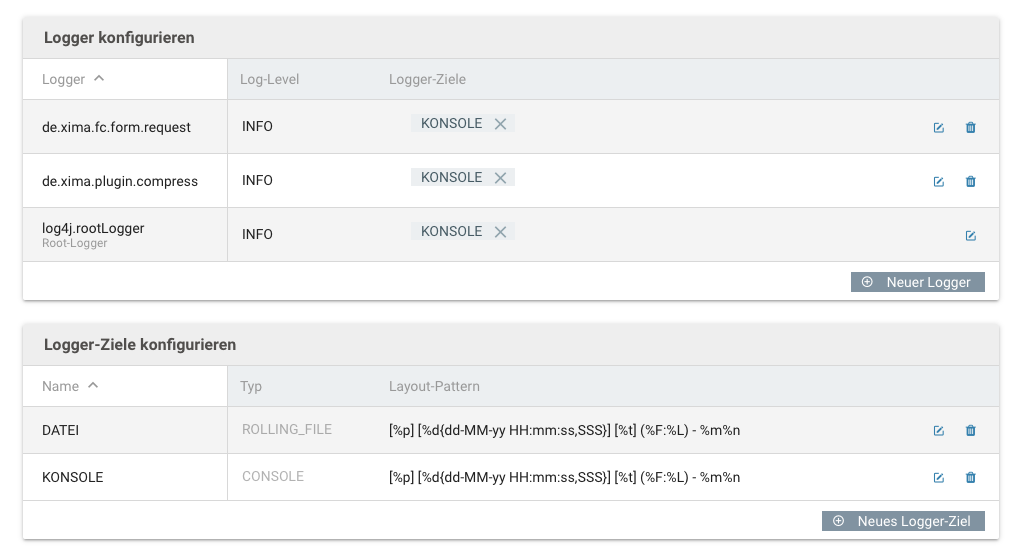Click the Neuer Logger button
Screen dimensions: 1017x557
click(917, 282)
